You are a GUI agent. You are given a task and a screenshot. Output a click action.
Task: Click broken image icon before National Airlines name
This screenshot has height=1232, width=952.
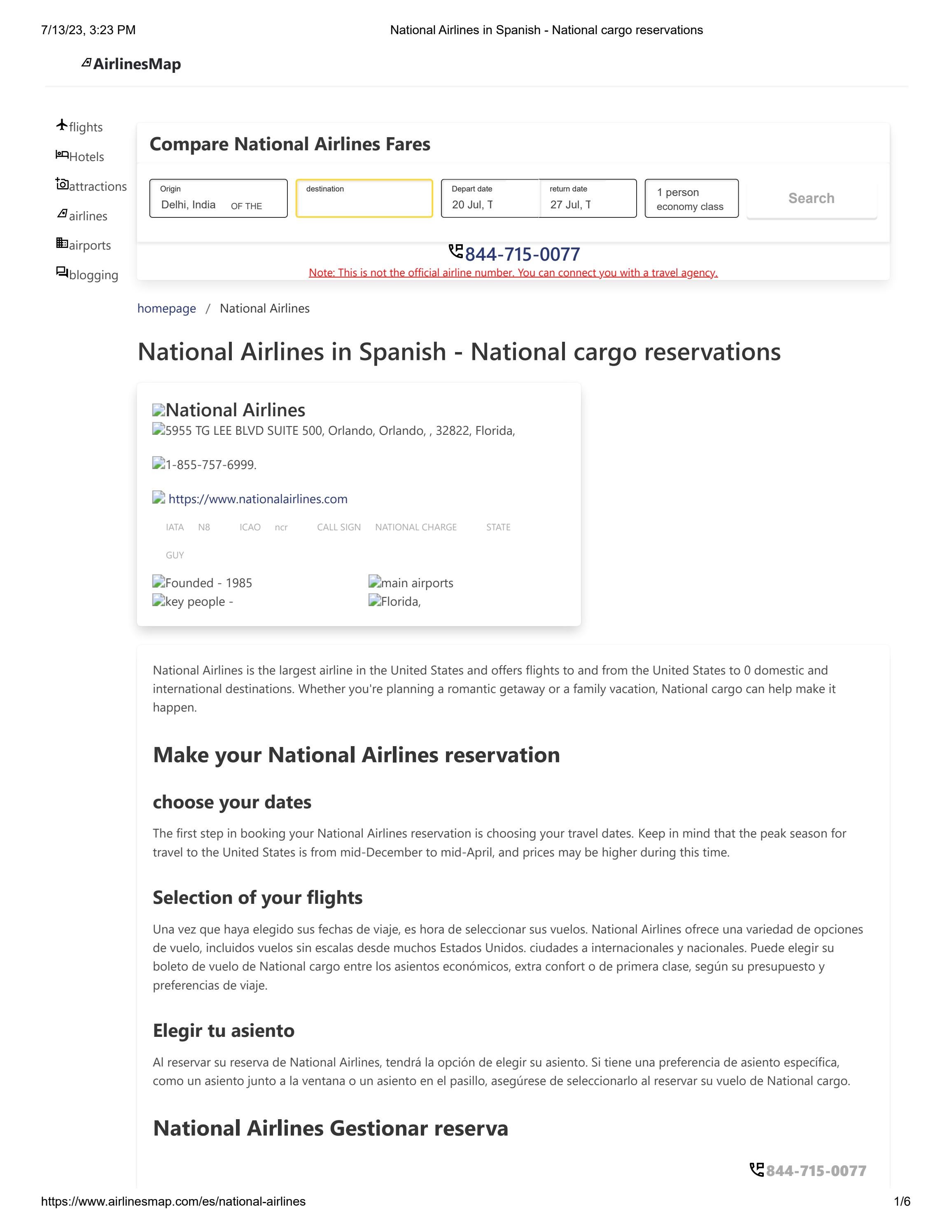point(159,410)
